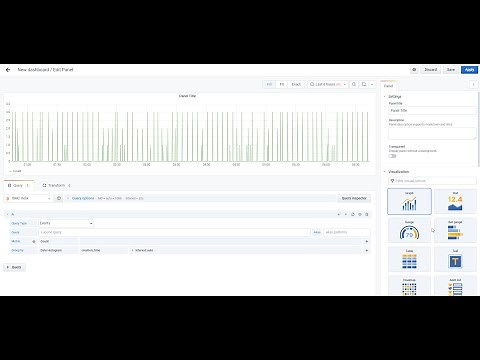Screen dimensions: 480x360
Task: Add a metric with the plus on Metric row
Action: (x=367, y=241)
